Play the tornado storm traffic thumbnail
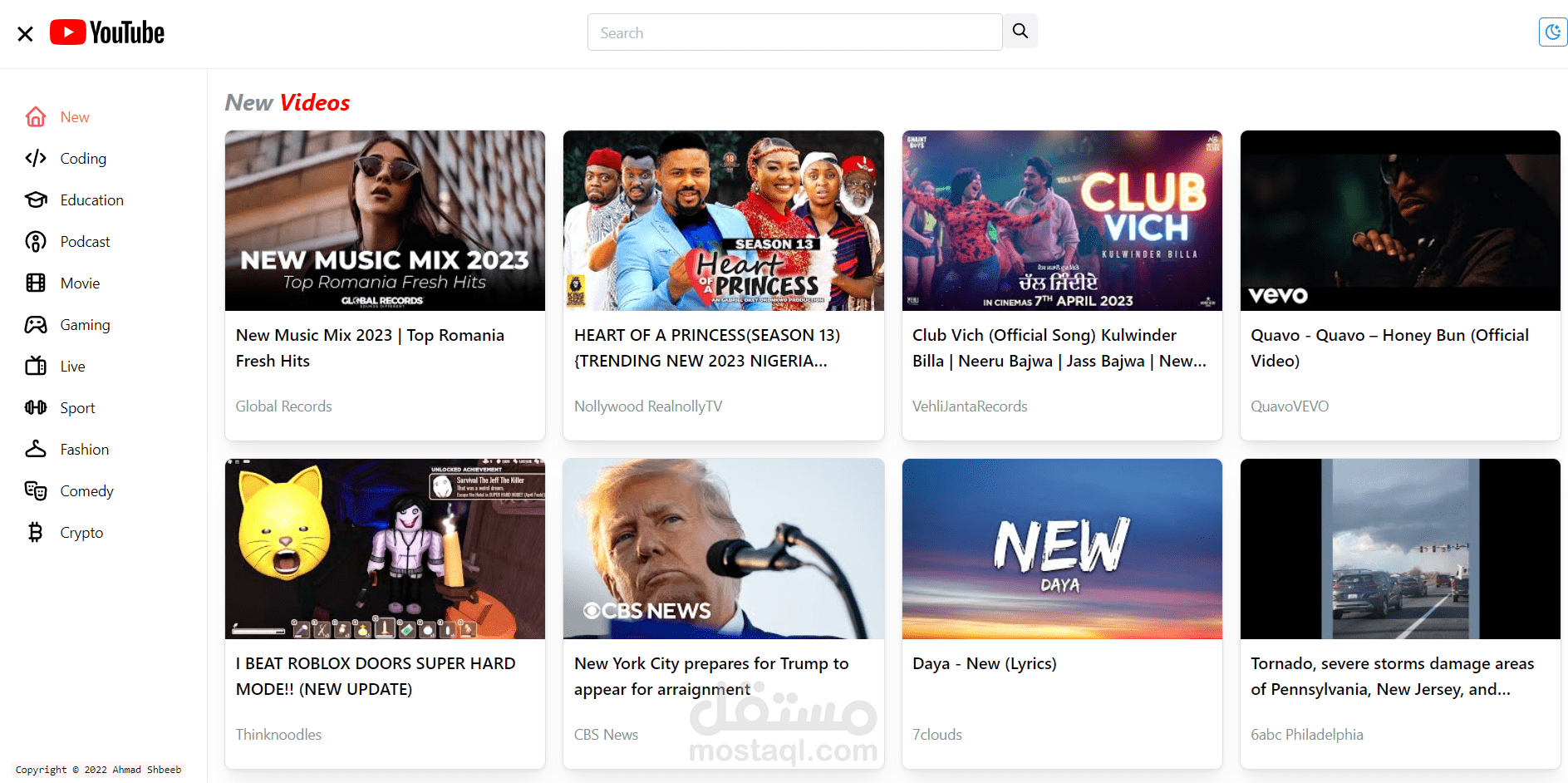 point(1400,549)
